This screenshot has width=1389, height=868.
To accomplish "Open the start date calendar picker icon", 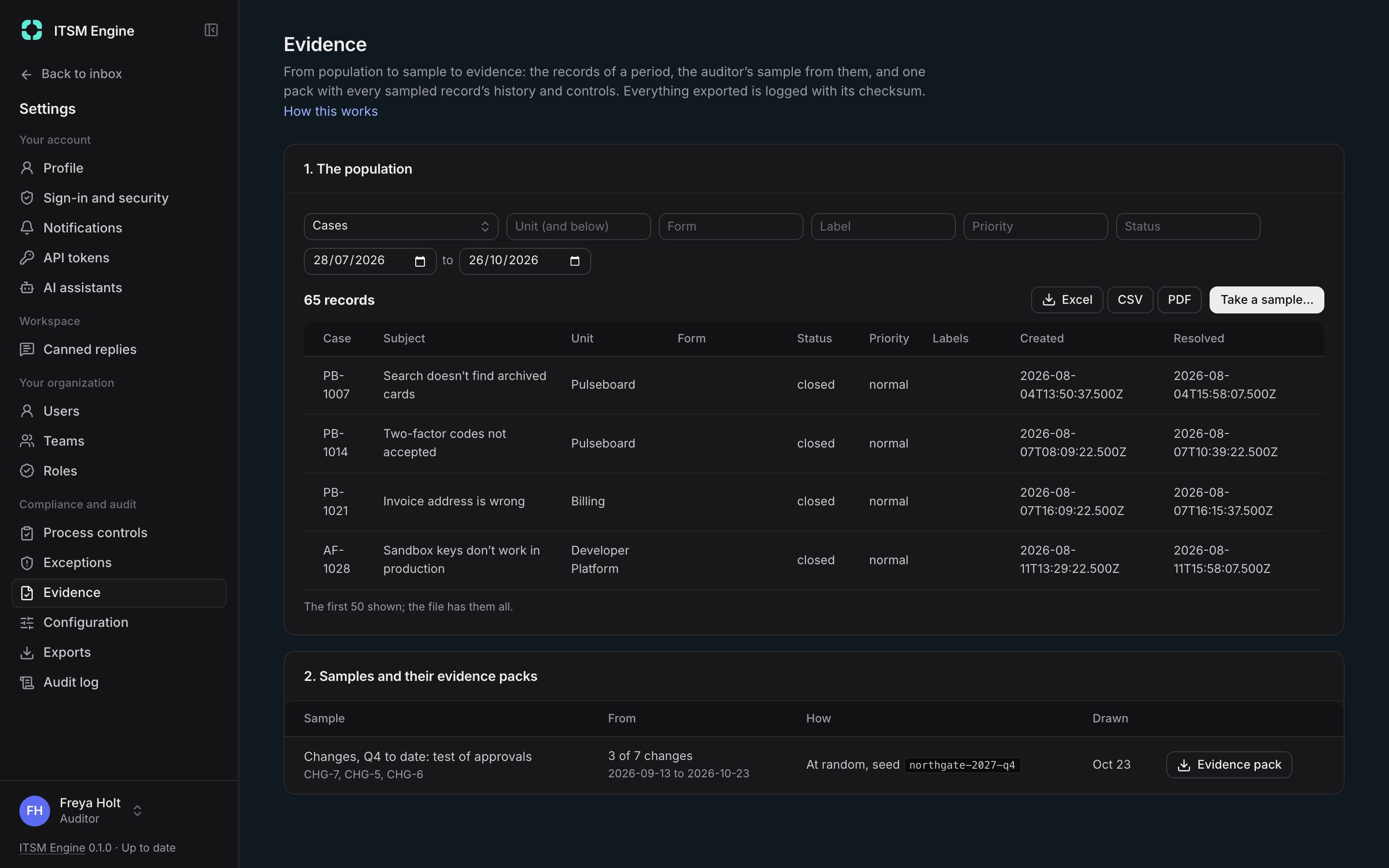I will pyautogui.click(x=420, y=261).
